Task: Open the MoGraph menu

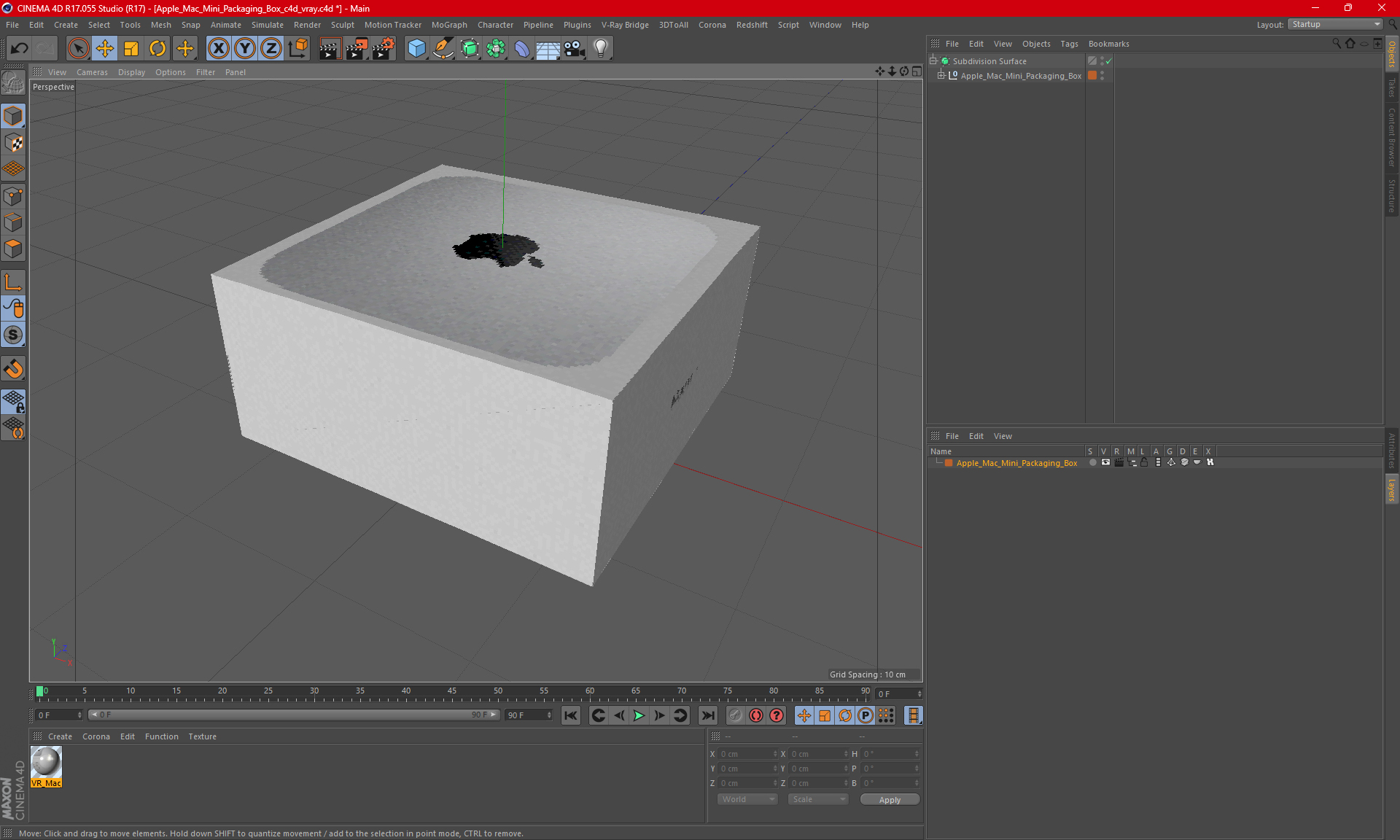Action: [x=449, y=25]
